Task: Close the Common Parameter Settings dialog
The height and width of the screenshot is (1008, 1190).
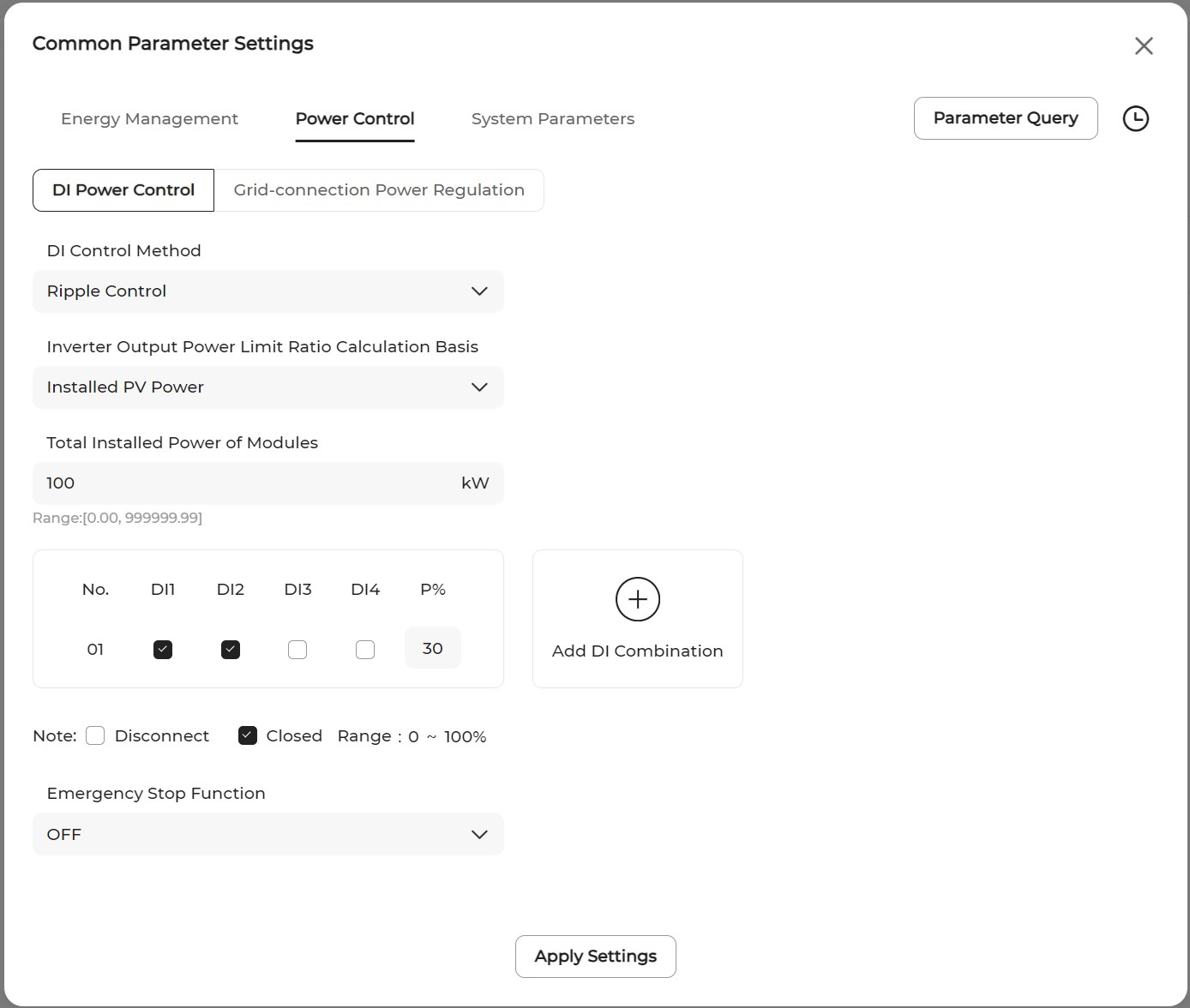Action: pos(1143,46)
